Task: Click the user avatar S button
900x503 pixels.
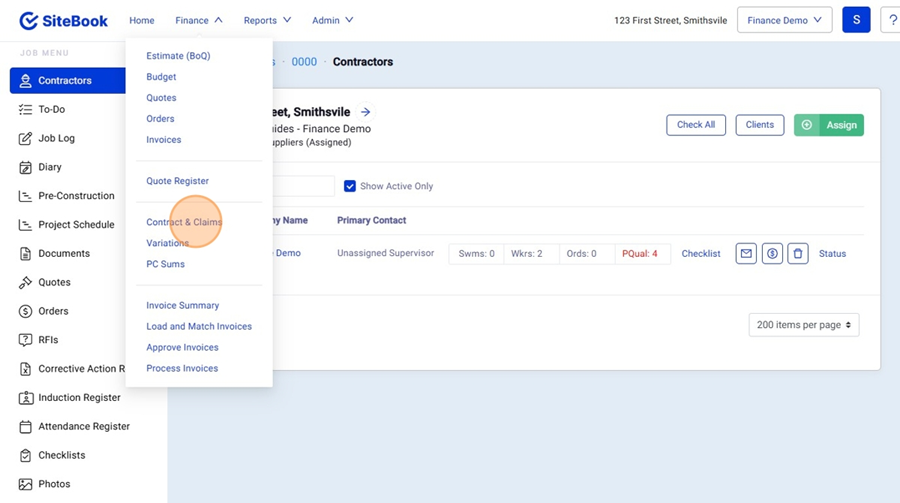Action: click(x=856, y=20)
